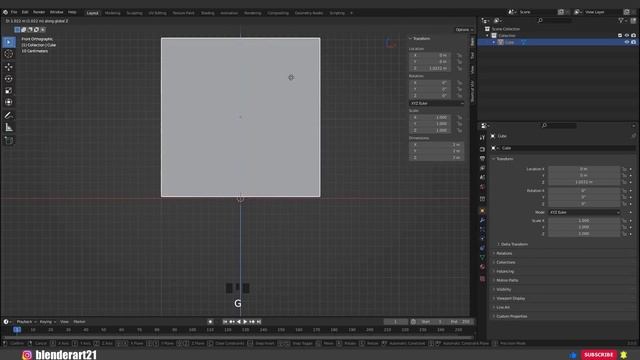
Task: Select the Move tool
Action: (9, 67)
